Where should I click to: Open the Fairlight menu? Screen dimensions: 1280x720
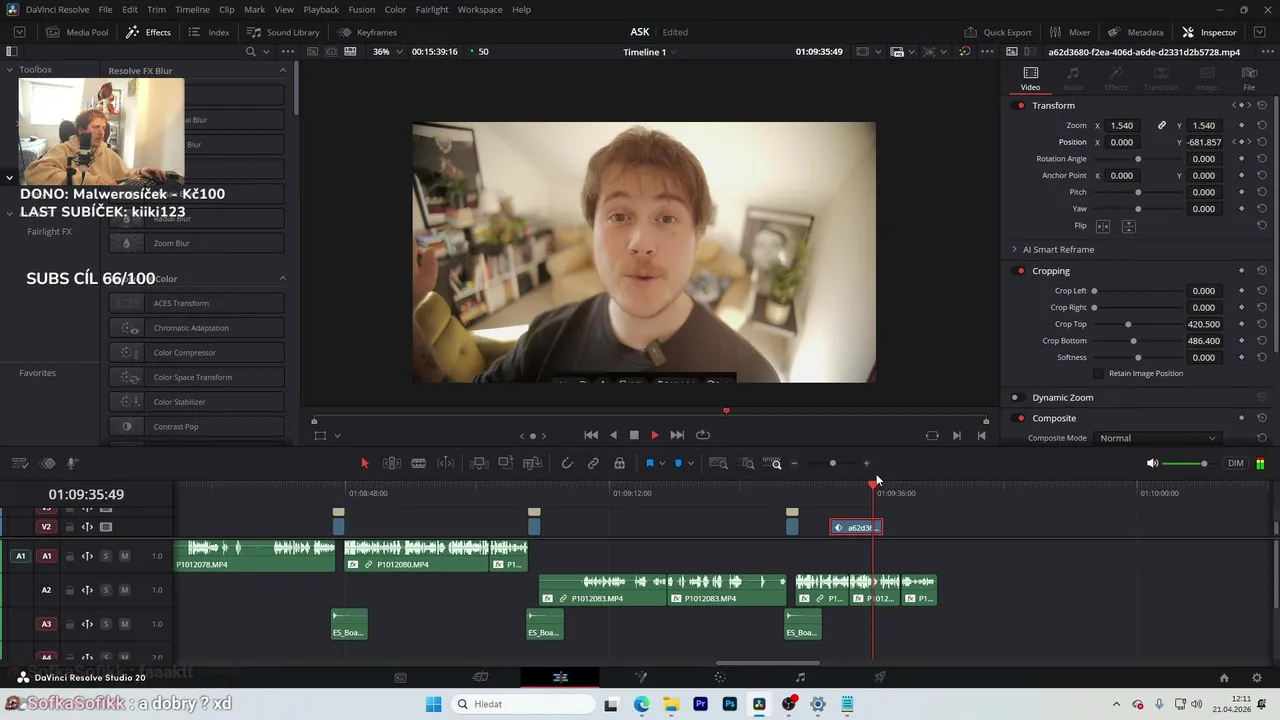click(x=432, y=9)
